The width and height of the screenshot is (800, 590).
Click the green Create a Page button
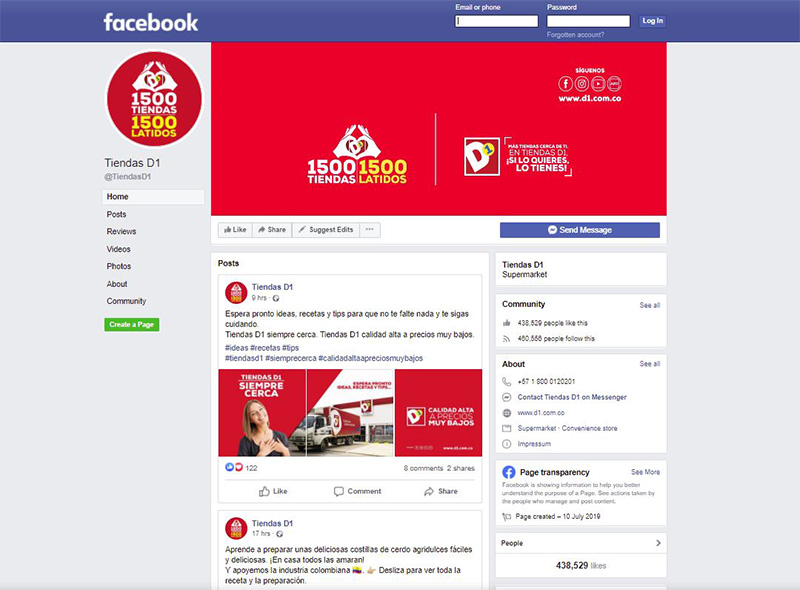coord(132,325)
